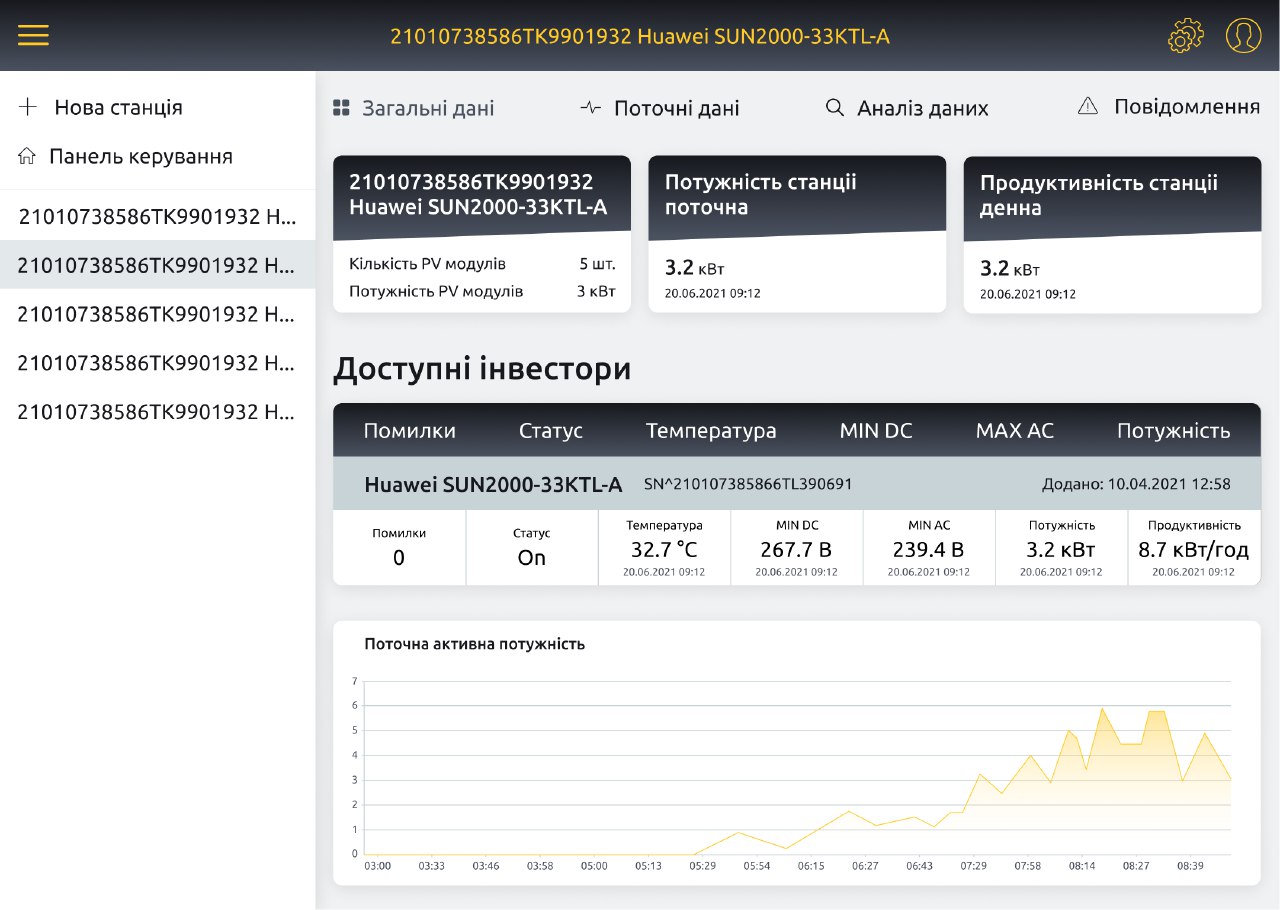Click the home icon for Панель керування

[x=27, y=156]
